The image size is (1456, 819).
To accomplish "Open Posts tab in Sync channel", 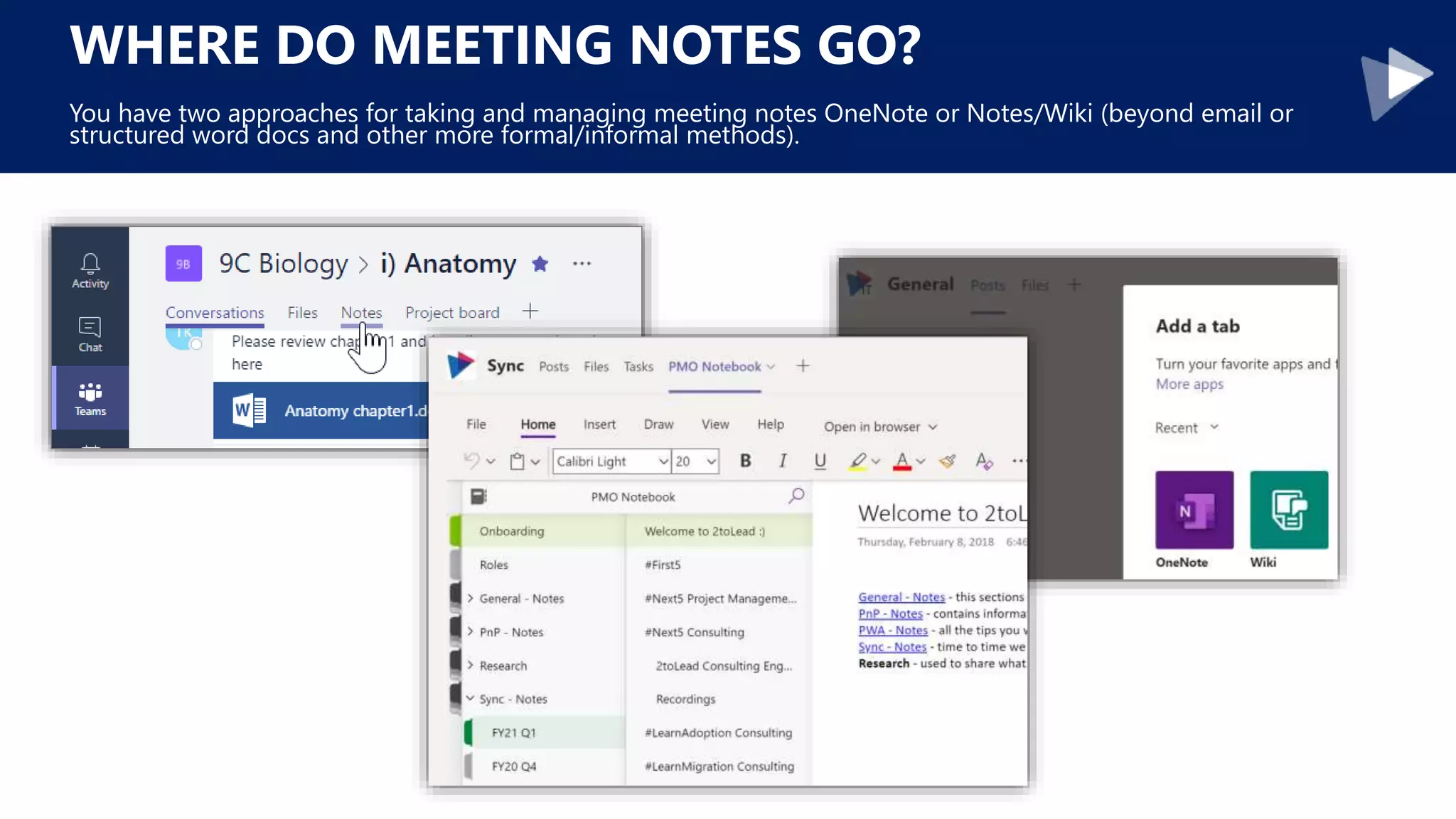I will tap(554, 366).
